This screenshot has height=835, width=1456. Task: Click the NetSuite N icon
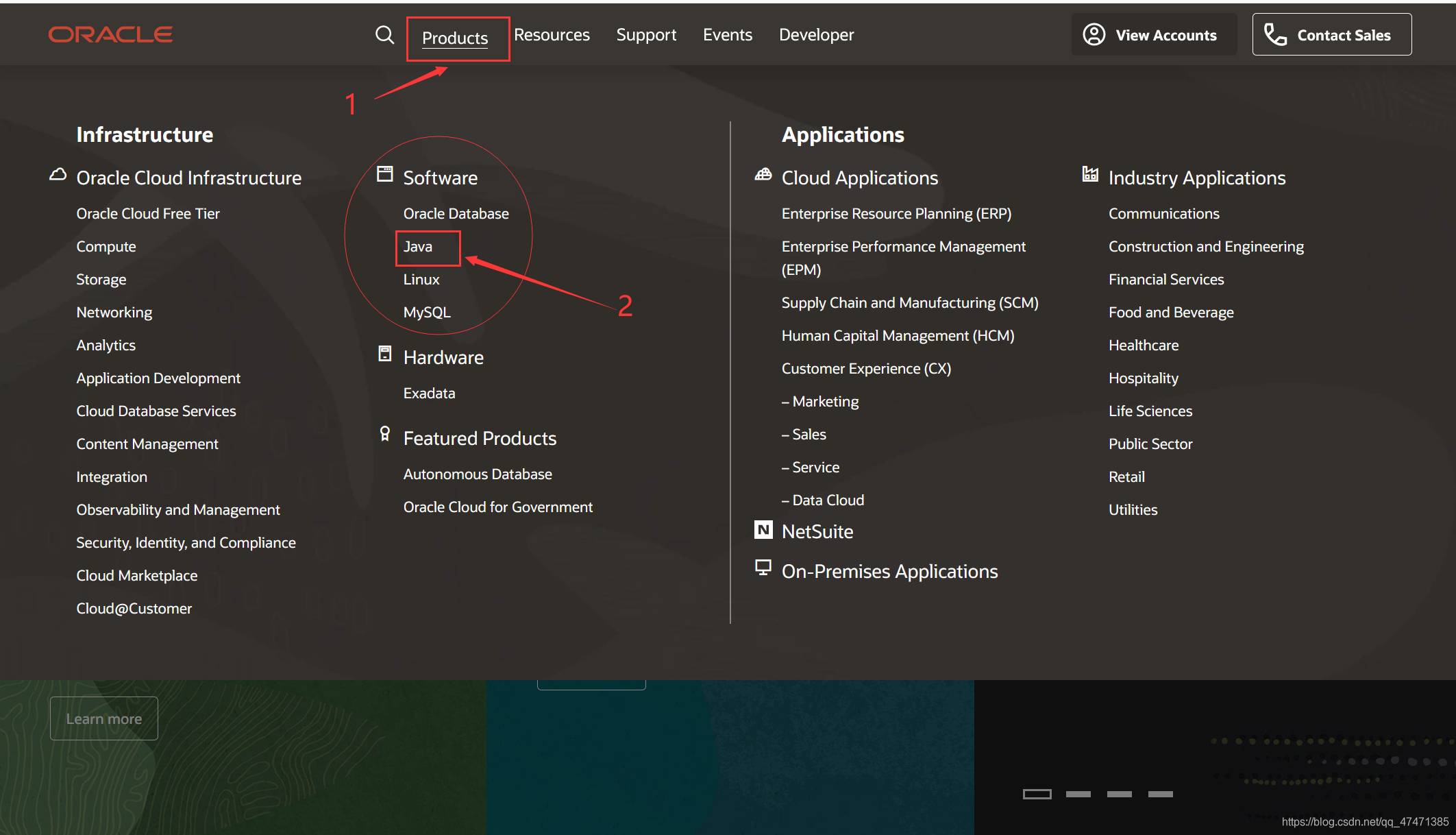click(x=763, y=531)
